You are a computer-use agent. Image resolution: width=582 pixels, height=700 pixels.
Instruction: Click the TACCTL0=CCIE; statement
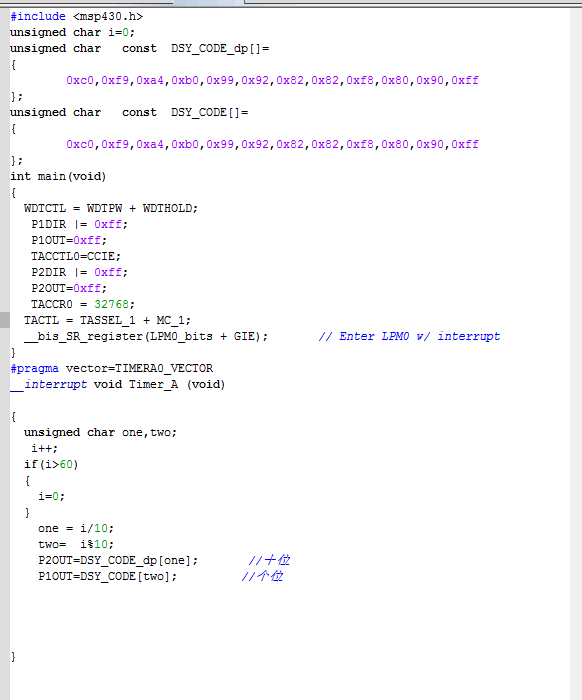[76, 256]
